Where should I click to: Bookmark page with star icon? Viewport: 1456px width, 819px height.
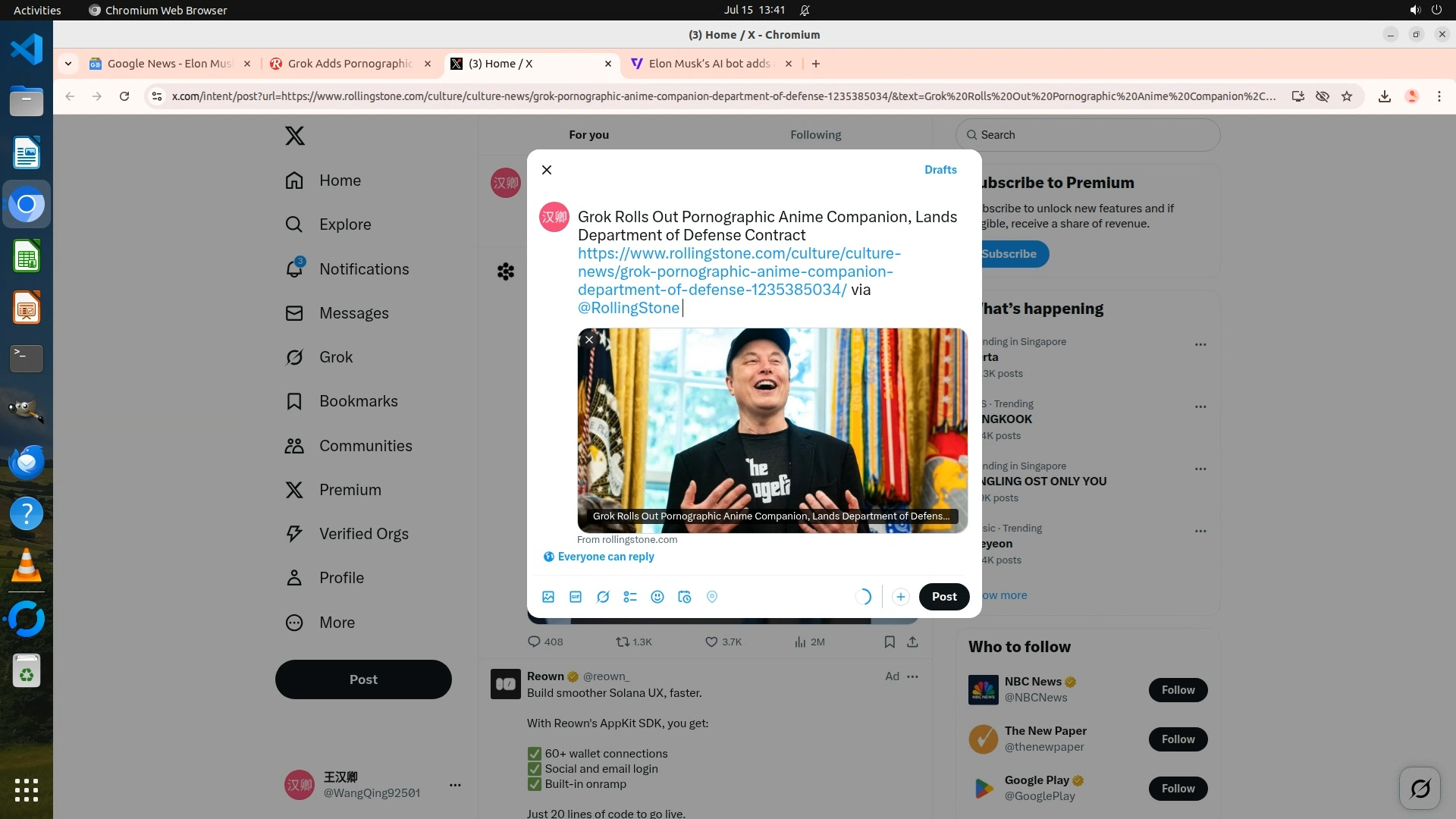click(1347, 96)
